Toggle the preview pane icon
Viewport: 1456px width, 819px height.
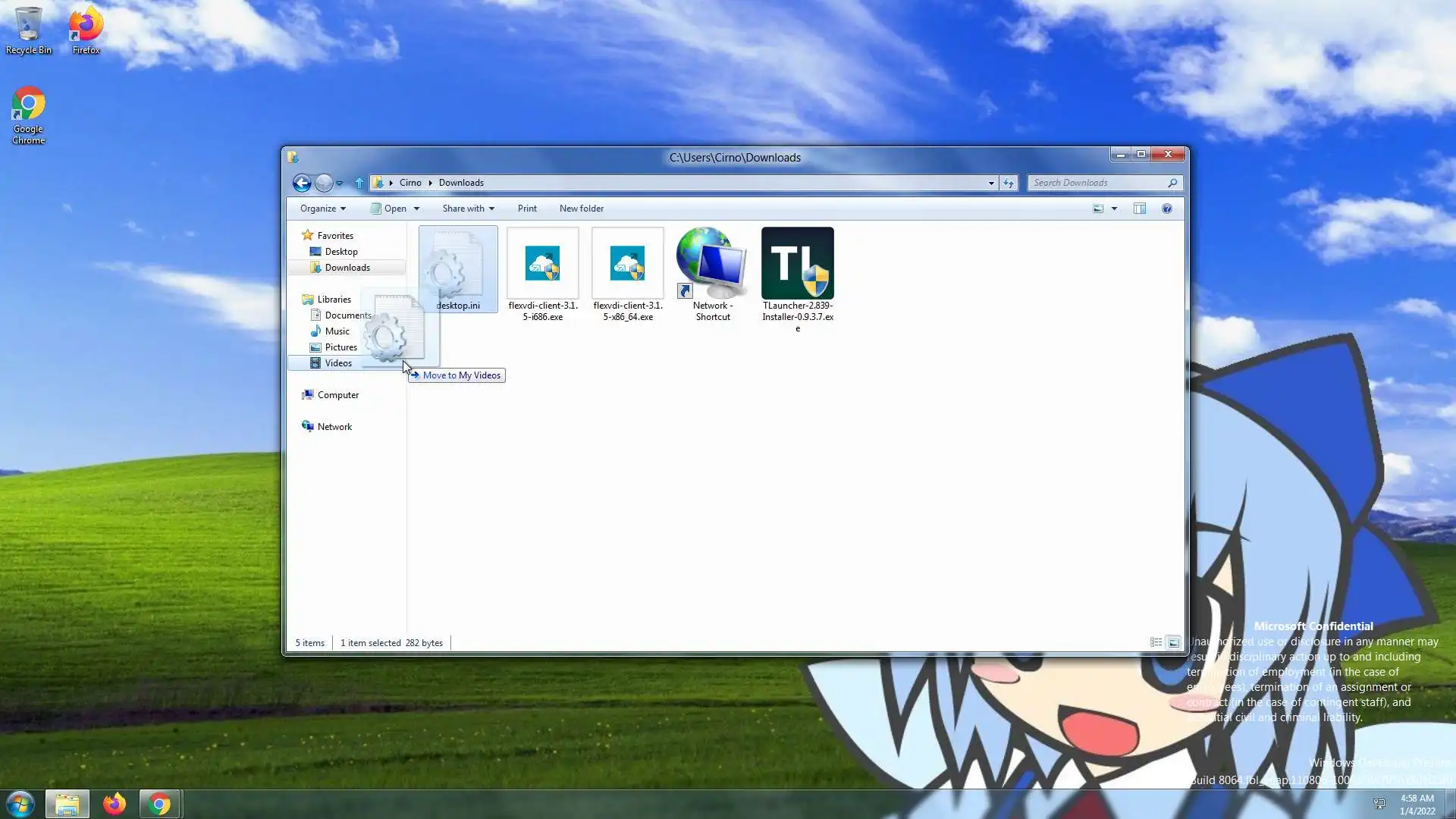[1139, 209]
